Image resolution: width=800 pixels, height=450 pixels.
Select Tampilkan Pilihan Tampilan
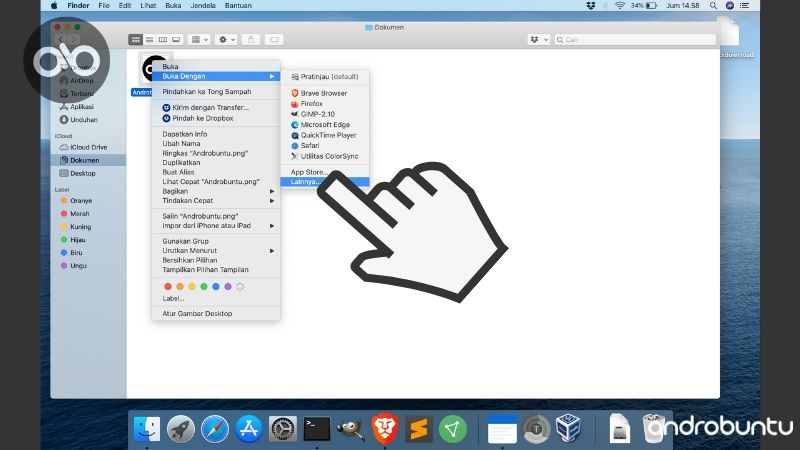pyautogui.click(x=216, y=269)
